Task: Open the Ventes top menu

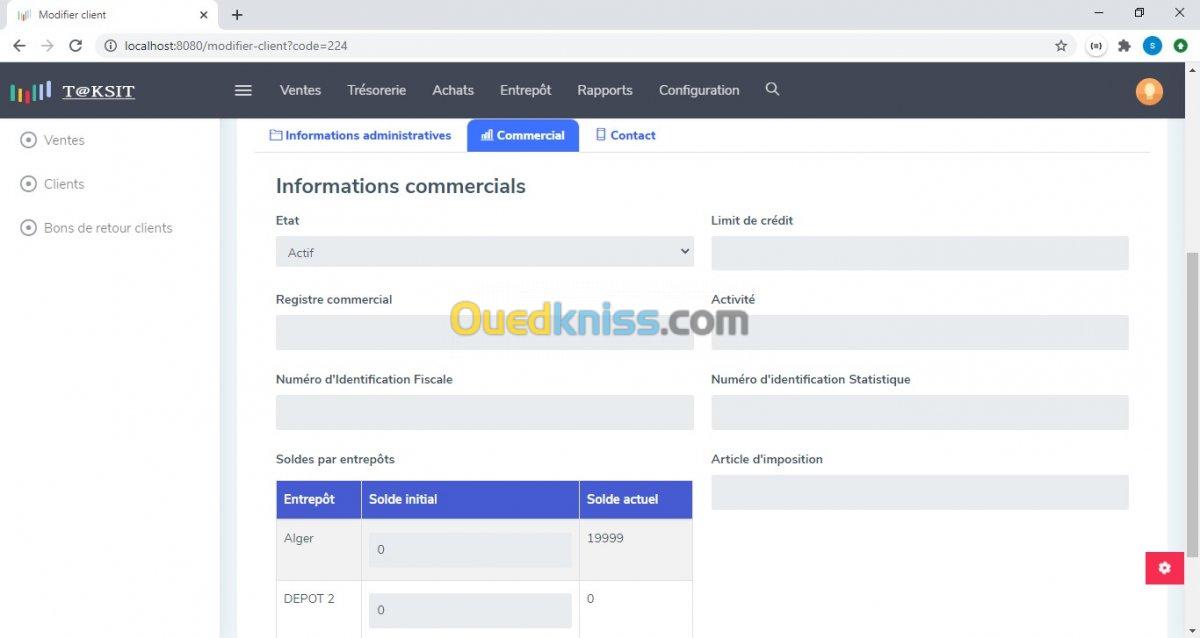Action: point(300,90)
